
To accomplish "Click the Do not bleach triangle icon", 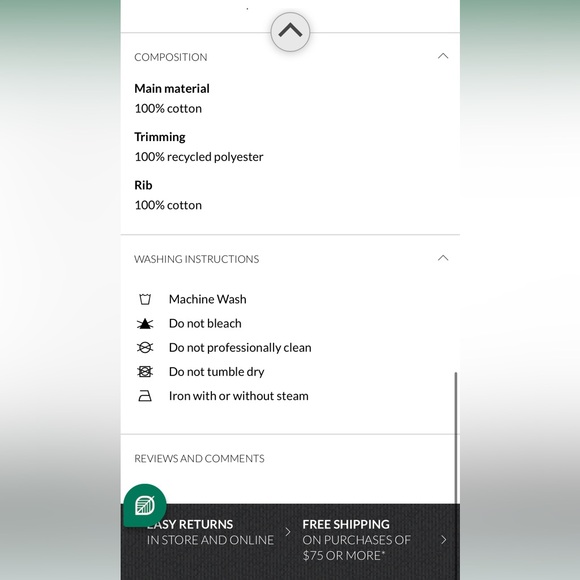I will click(145, 324).
